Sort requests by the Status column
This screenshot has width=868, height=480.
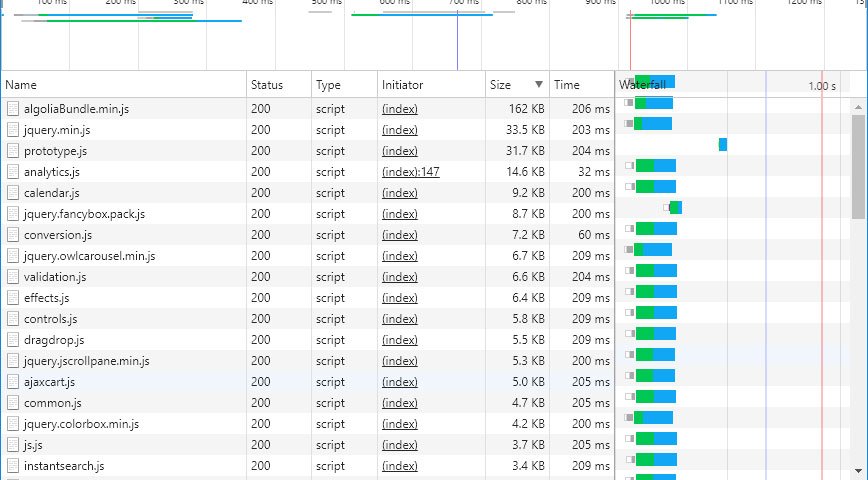point(279,85)
